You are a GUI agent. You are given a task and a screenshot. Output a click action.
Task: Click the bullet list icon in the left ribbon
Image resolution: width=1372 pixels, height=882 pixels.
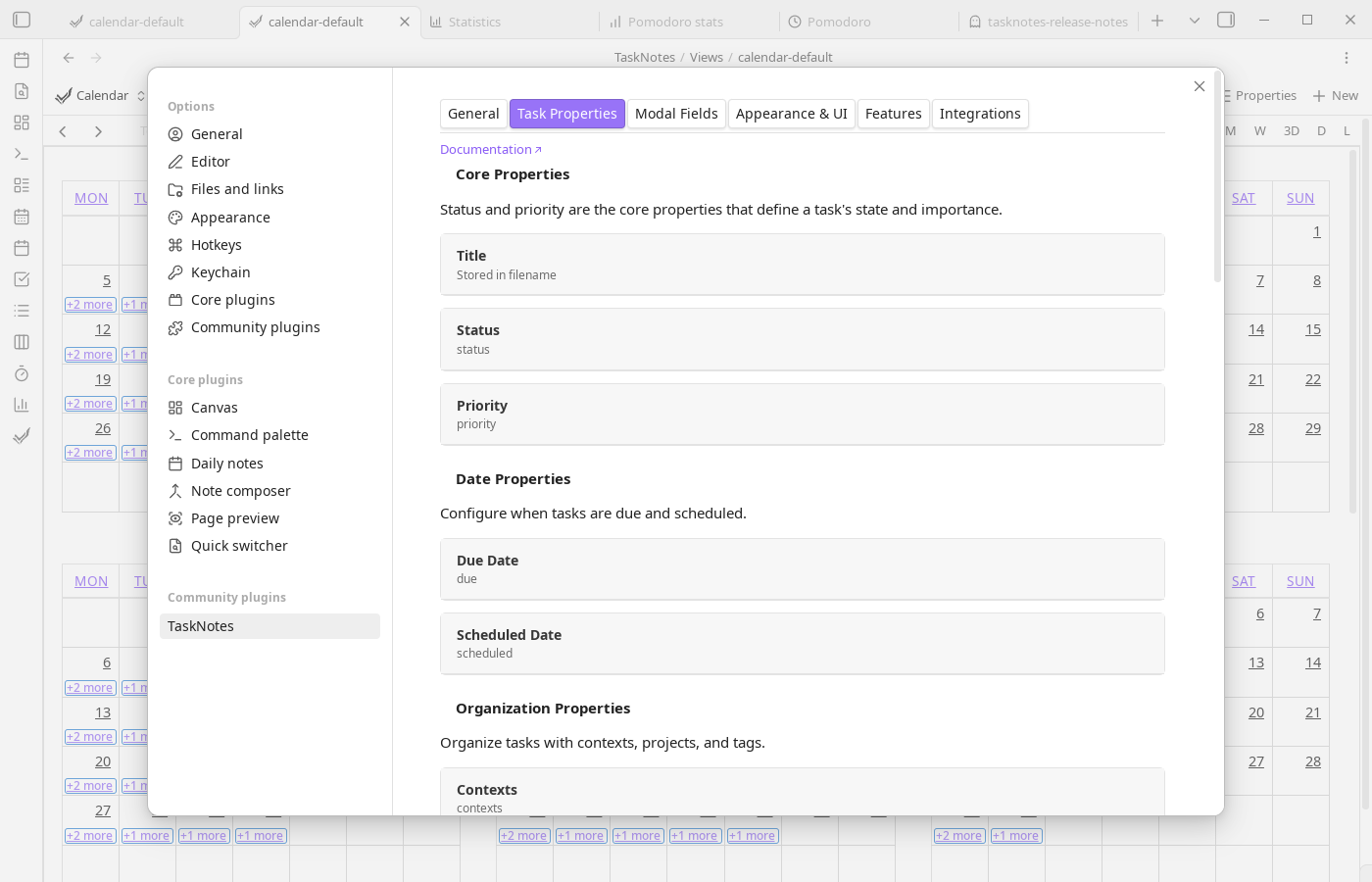click(x=22, y=311)
